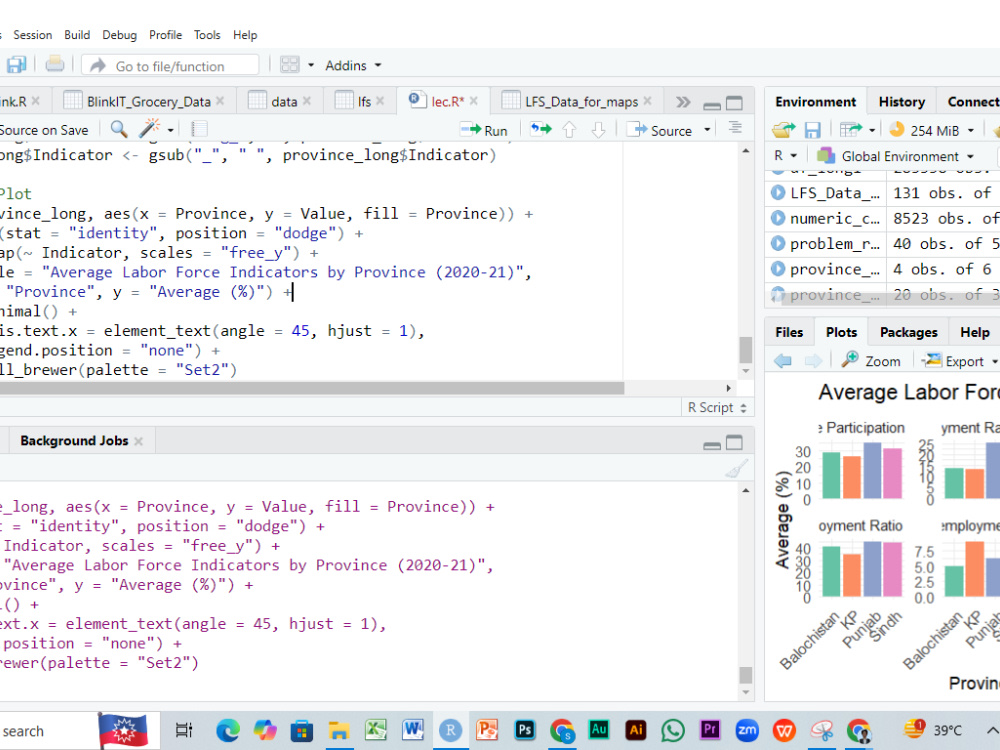Switch to the BlinkIT_Grocery_Data tab
This screenshot has height=750, width=1000.
pos(149,101)
